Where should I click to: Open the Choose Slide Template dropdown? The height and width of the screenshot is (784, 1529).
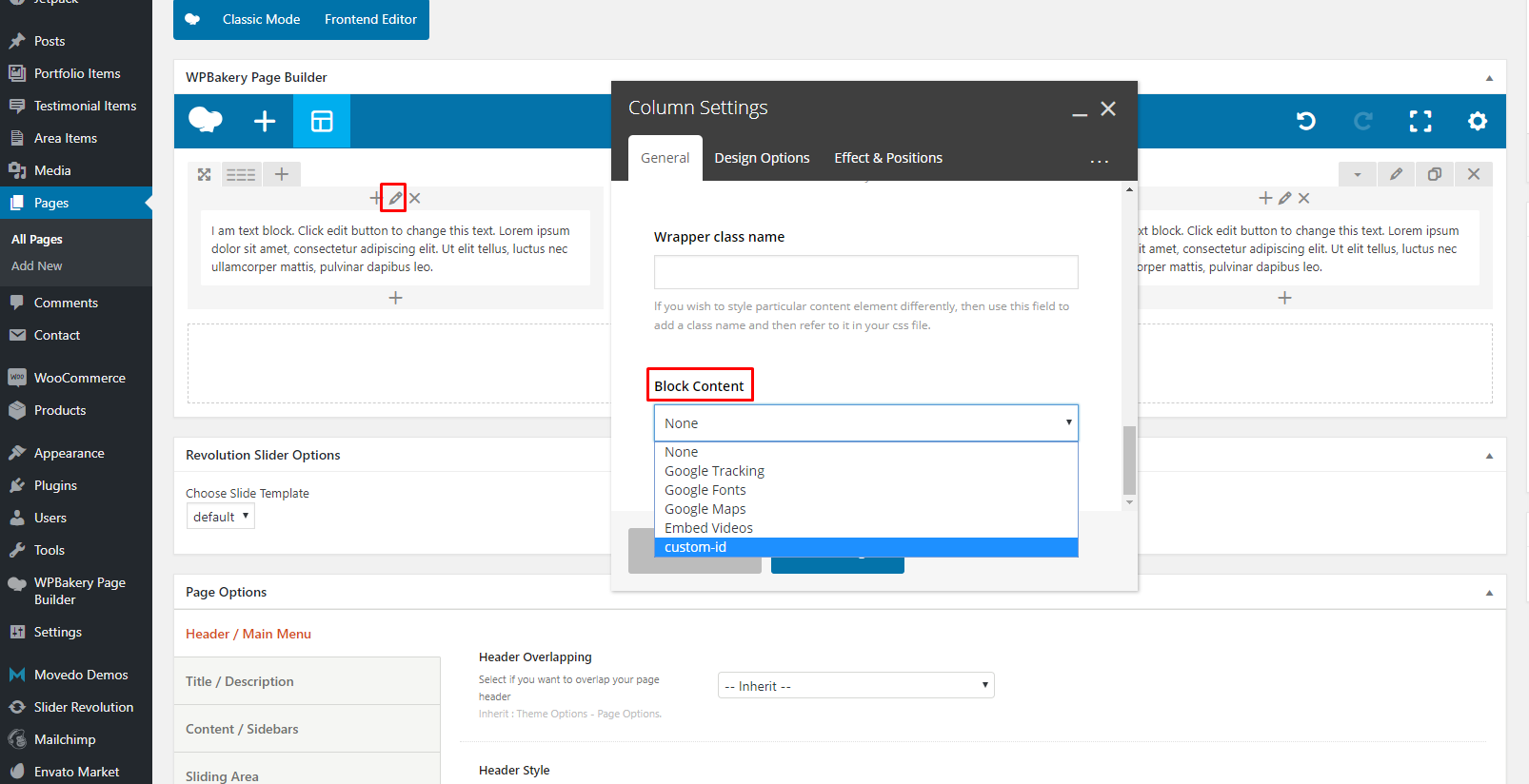220,517
